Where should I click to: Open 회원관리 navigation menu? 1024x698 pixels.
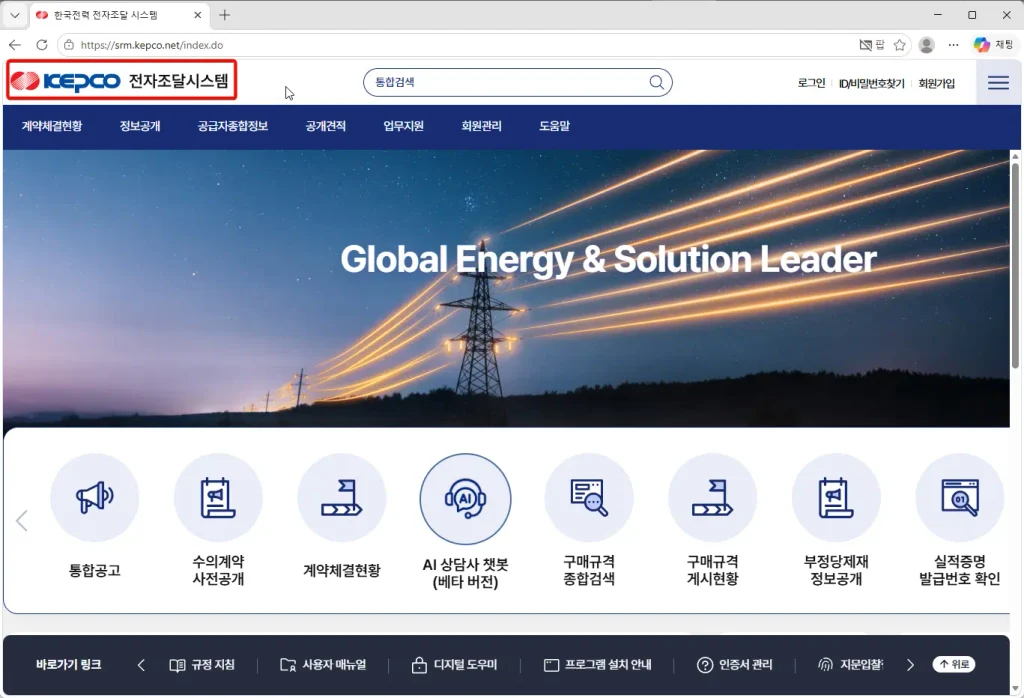481,126
